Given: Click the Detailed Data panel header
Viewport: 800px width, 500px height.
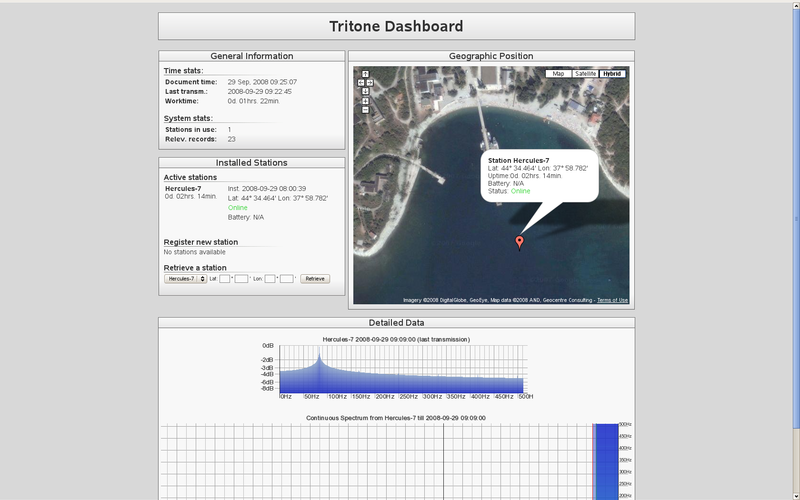Looking at the screenshot, I should tap(396, 322).
